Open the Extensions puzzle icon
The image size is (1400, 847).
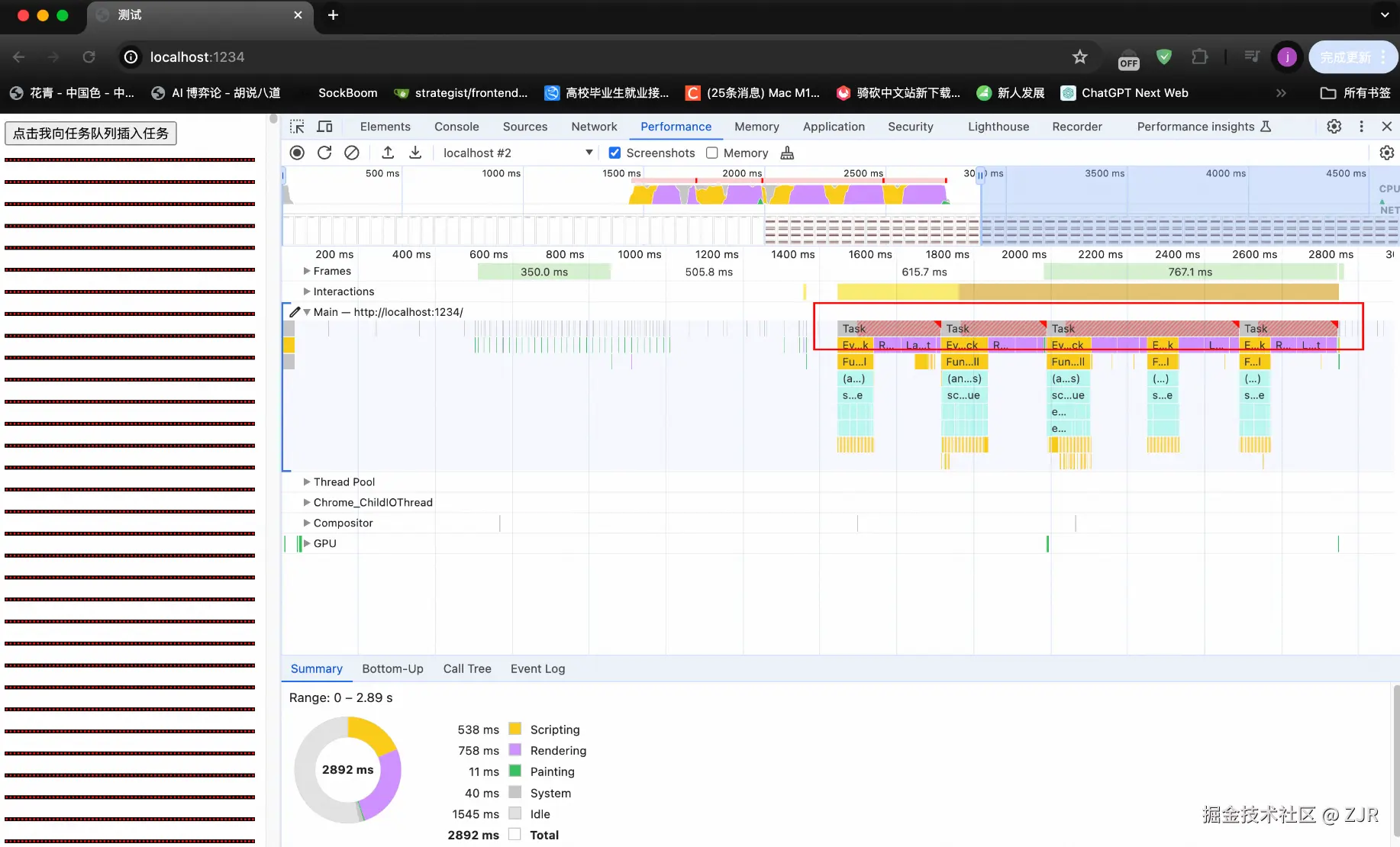click(1199, 57)
